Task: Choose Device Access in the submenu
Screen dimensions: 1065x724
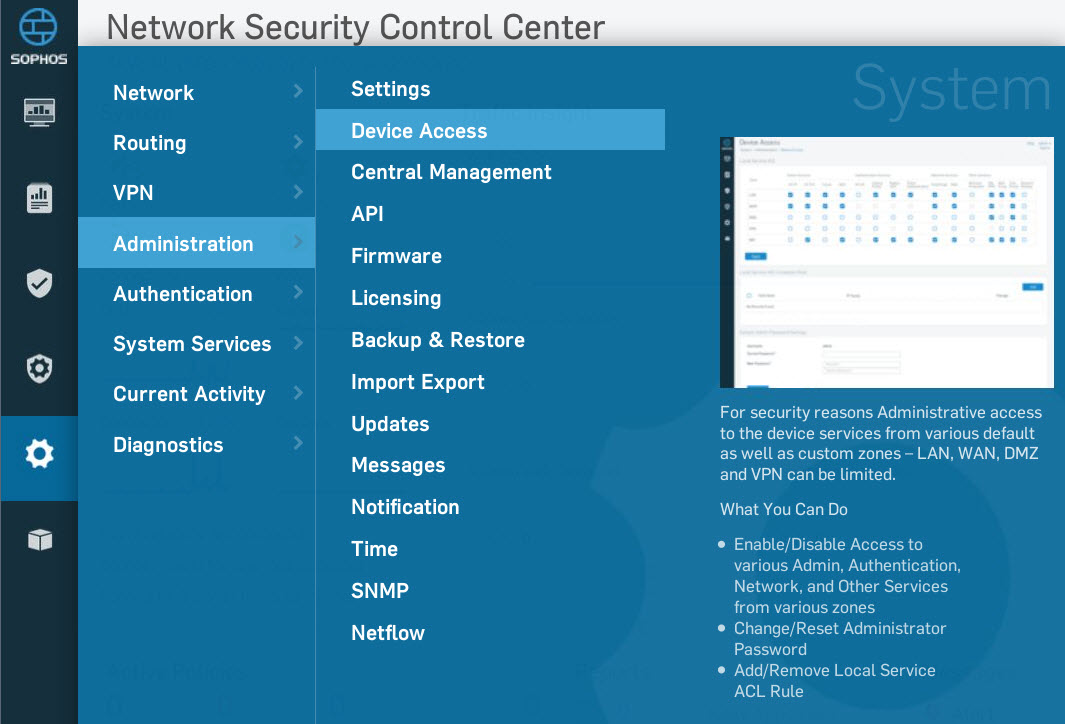Action: [x=419, y=131]
